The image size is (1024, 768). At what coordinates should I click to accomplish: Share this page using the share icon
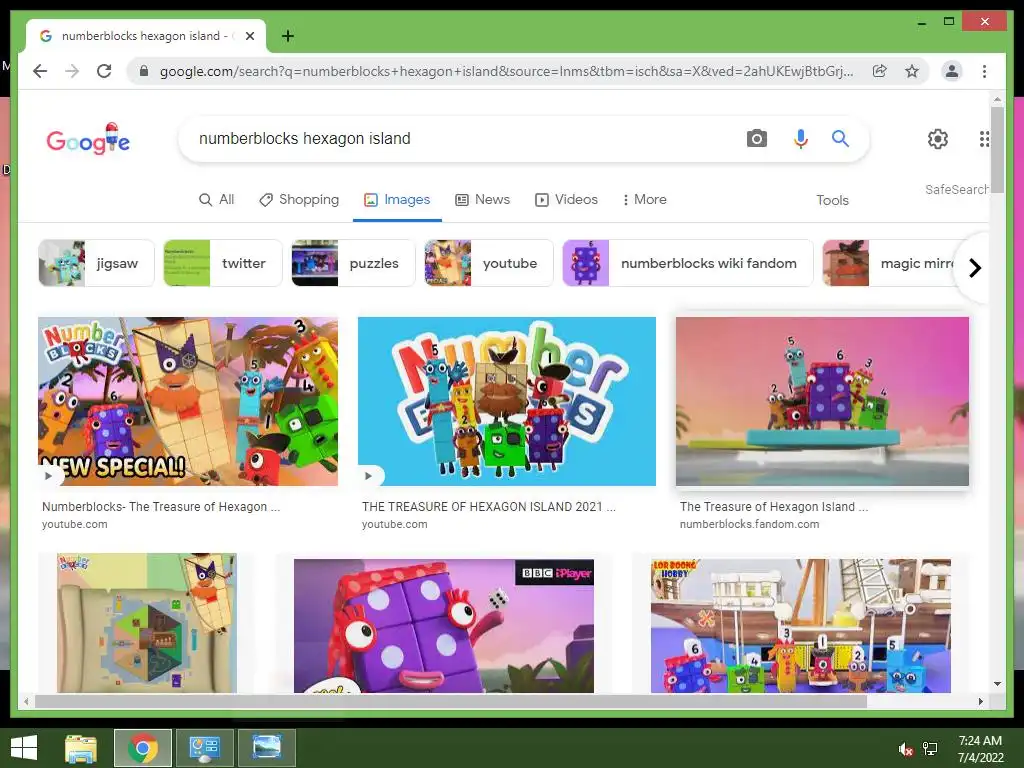[x=880, y=71]
